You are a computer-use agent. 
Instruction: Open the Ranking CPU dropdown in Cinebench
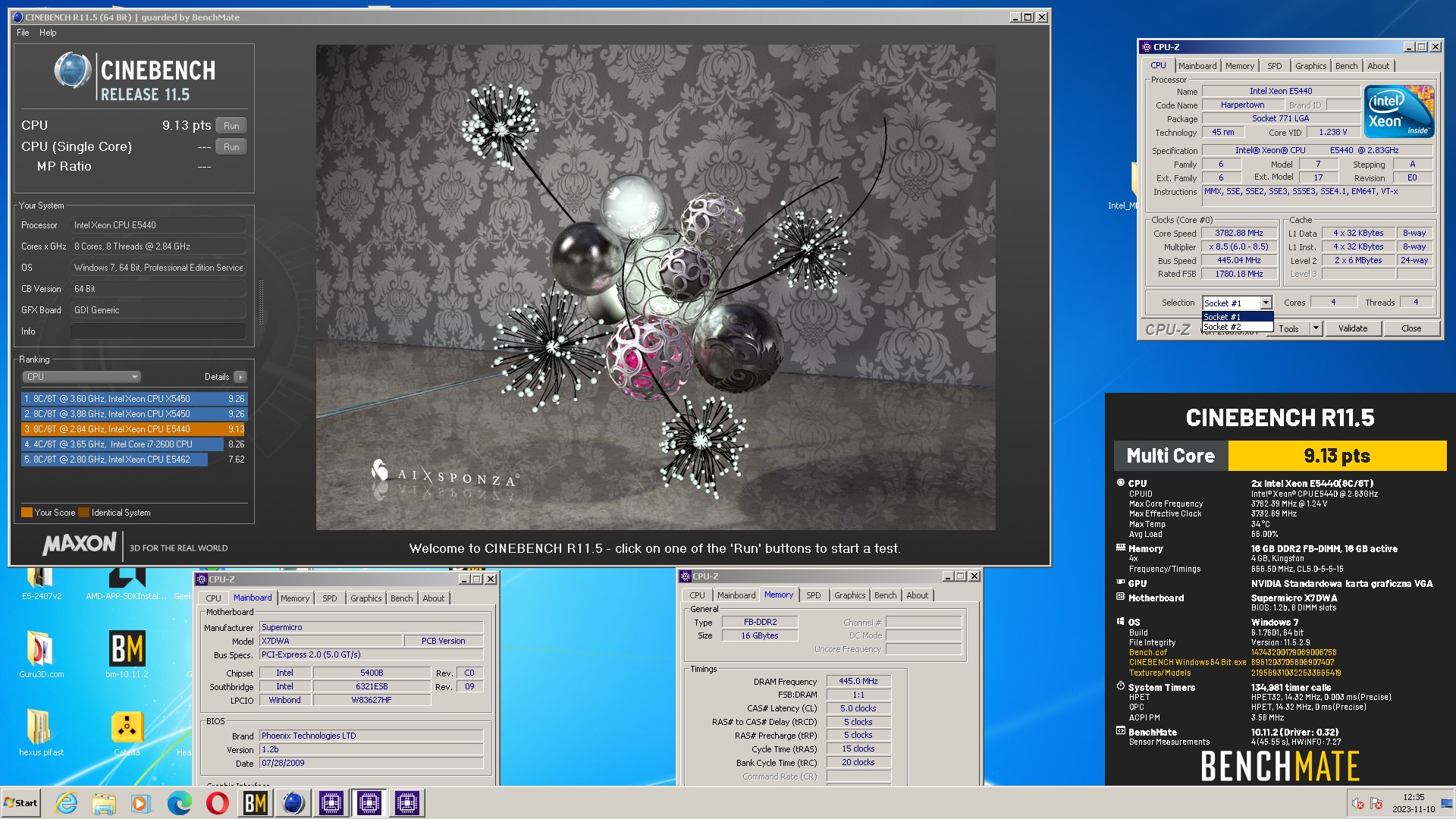click(x=81, y=377)
